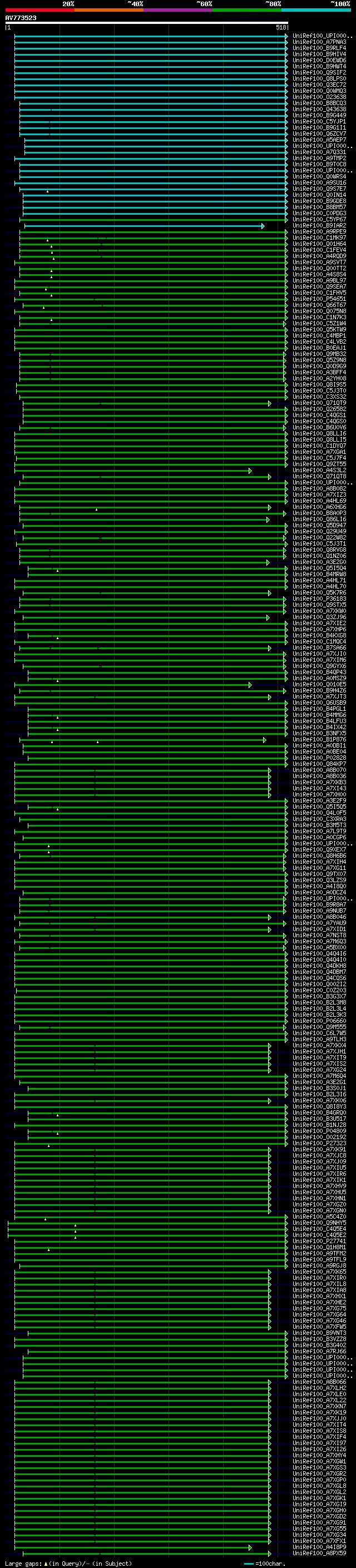The image size is (356, 1568).
Task: Click hit label UniRef100_A9TLH3
Action: [319, 1040]
